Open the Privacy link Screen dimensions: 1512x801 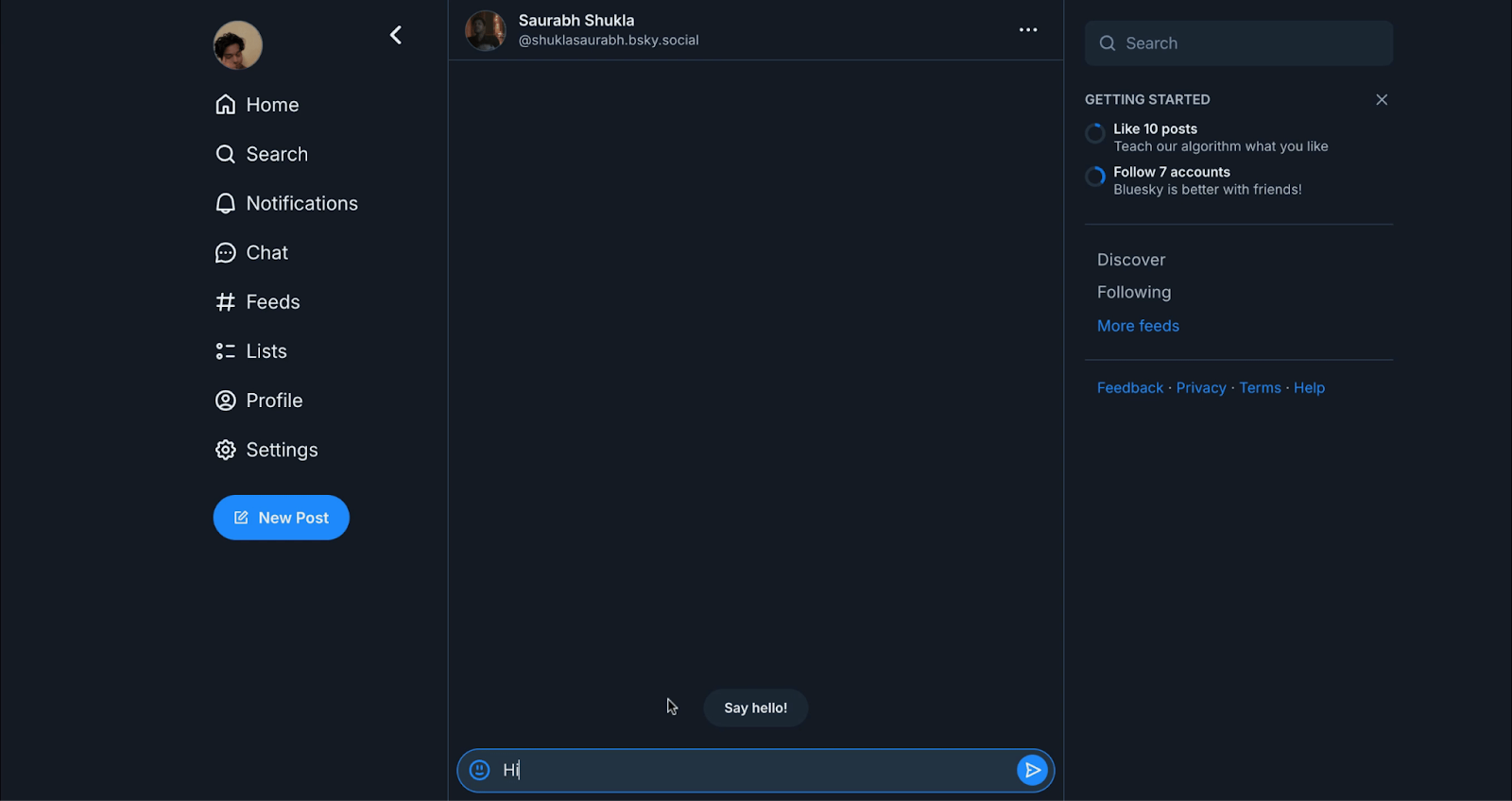[x=1201, y=388]
